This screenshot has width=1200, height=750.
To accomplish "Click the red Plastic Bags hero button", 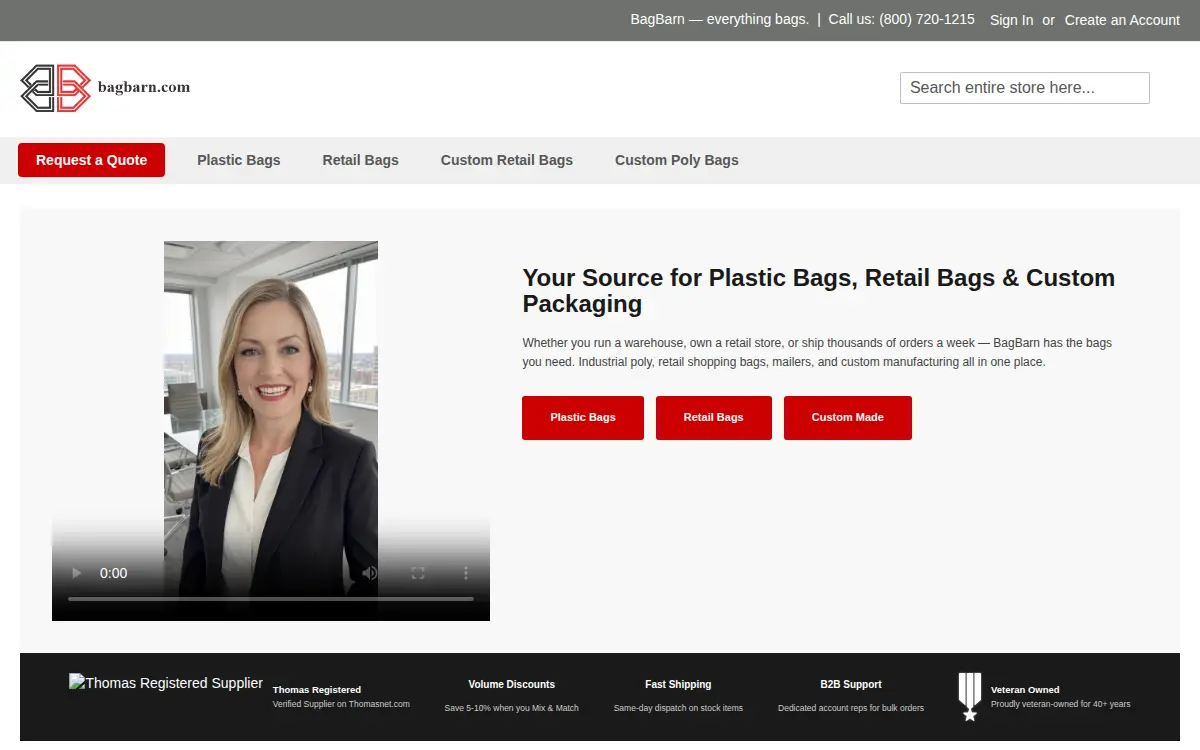I will pos(583,418).
